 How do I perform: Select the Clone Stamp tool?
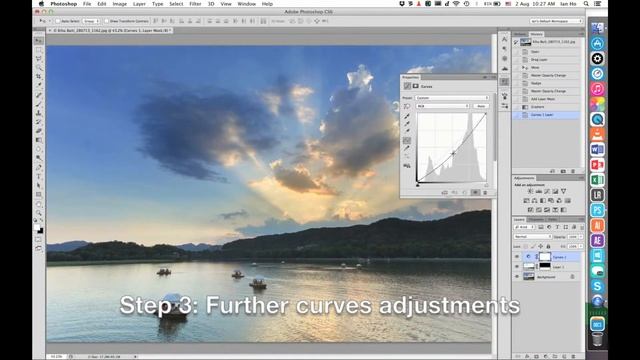tap(39, 113)
